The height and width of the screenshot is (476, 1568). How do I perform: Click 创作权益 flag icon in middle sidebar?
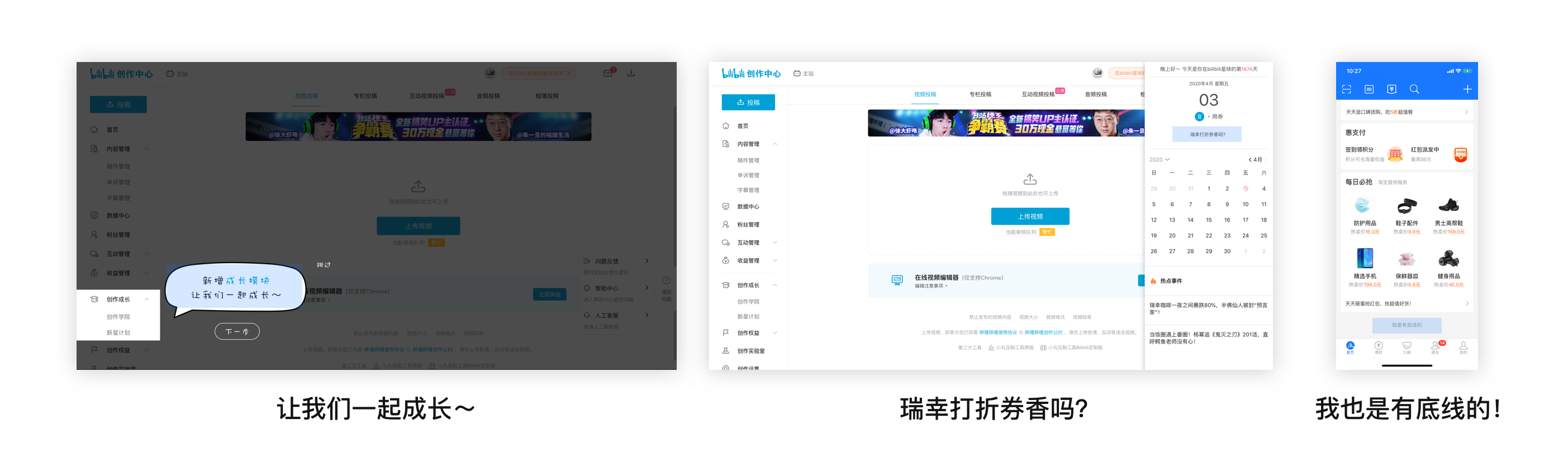[725, 333]
